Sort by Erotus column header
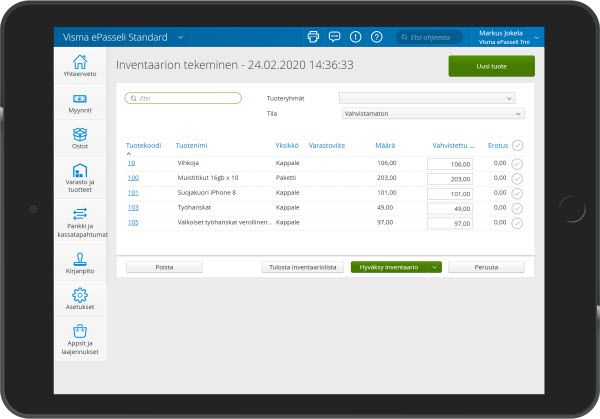This screenshot has width=600, height=419. click(498, 145)
